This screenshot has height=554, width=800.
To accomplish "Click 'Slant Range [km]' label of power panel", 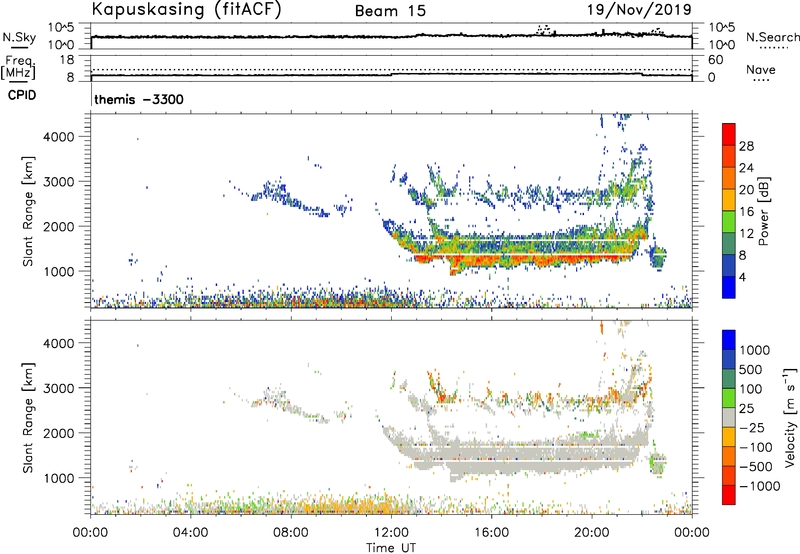I will click(x=28, y=211).
